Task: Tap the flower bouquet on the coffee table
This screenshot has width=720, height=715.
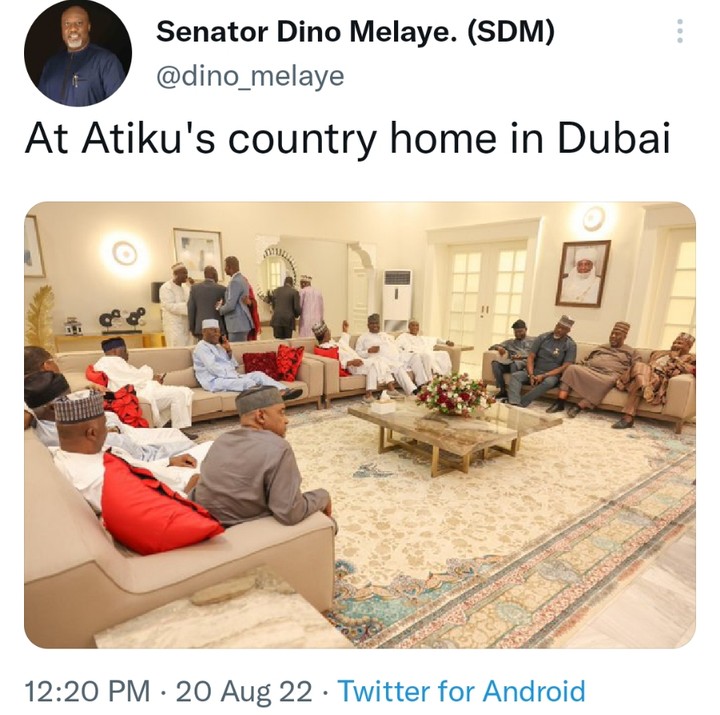Action: 454,393
